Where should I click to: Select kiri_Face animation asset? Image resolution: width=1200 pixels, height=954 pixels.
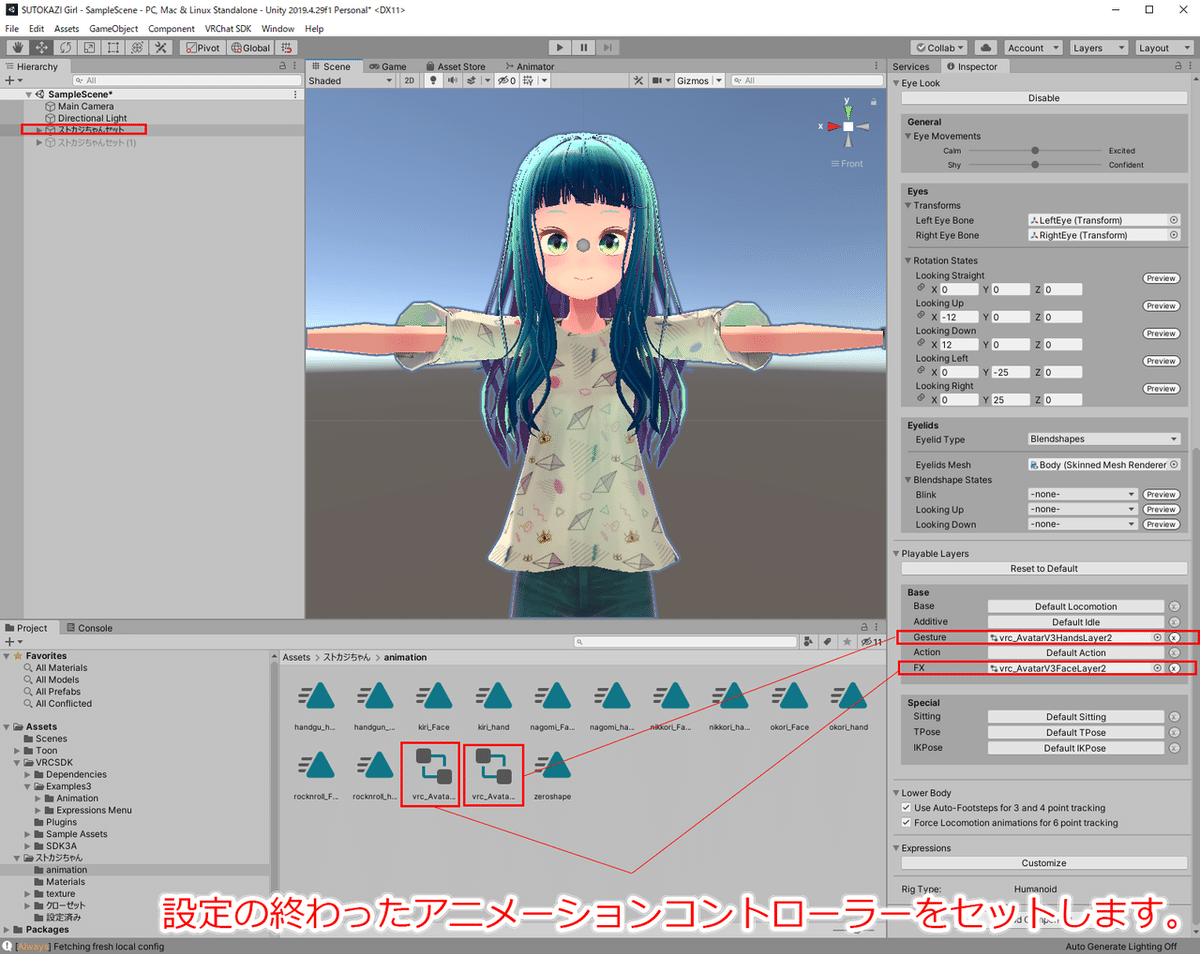point(436,705)
